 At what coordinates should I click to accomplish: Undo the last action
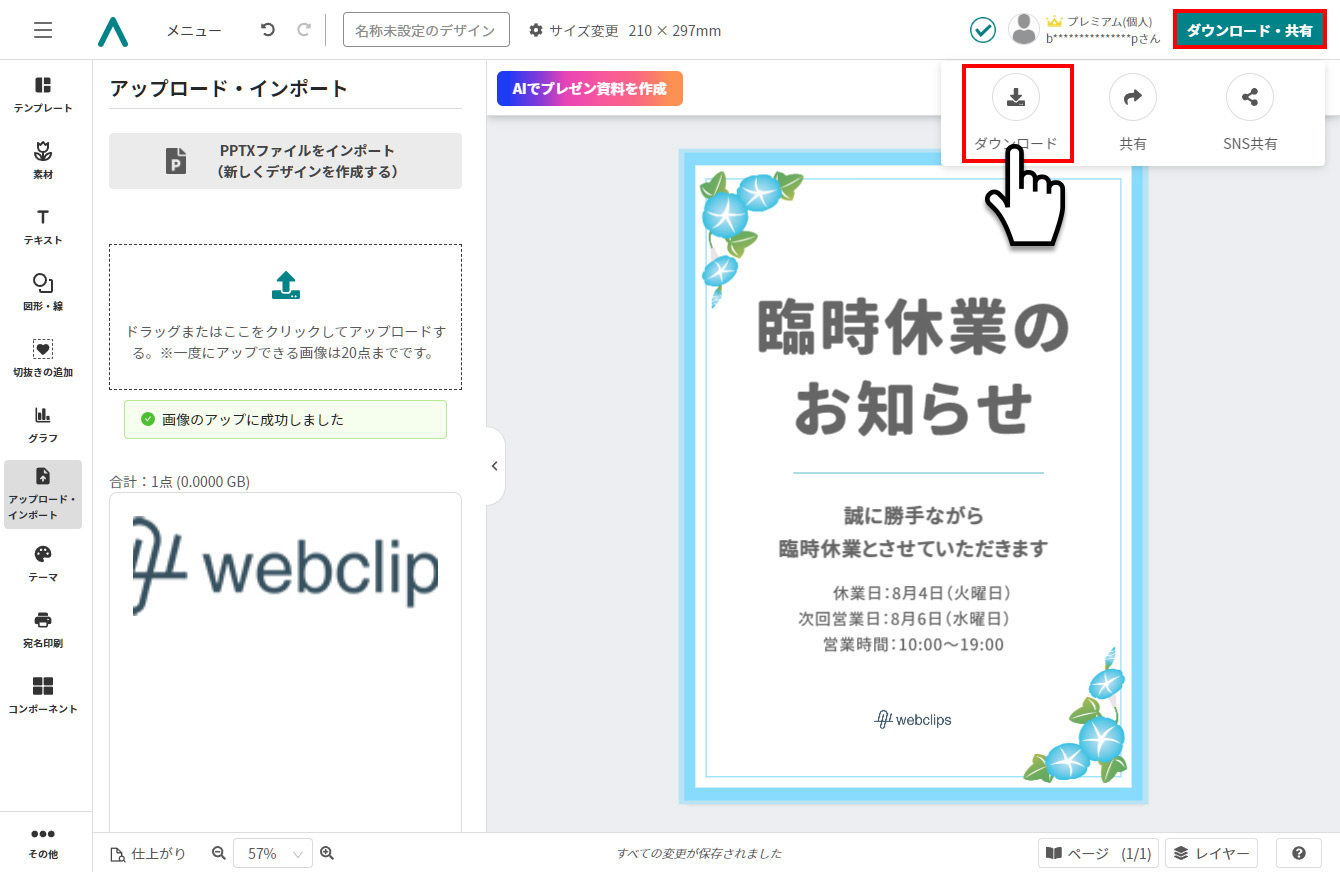[267, 30]
